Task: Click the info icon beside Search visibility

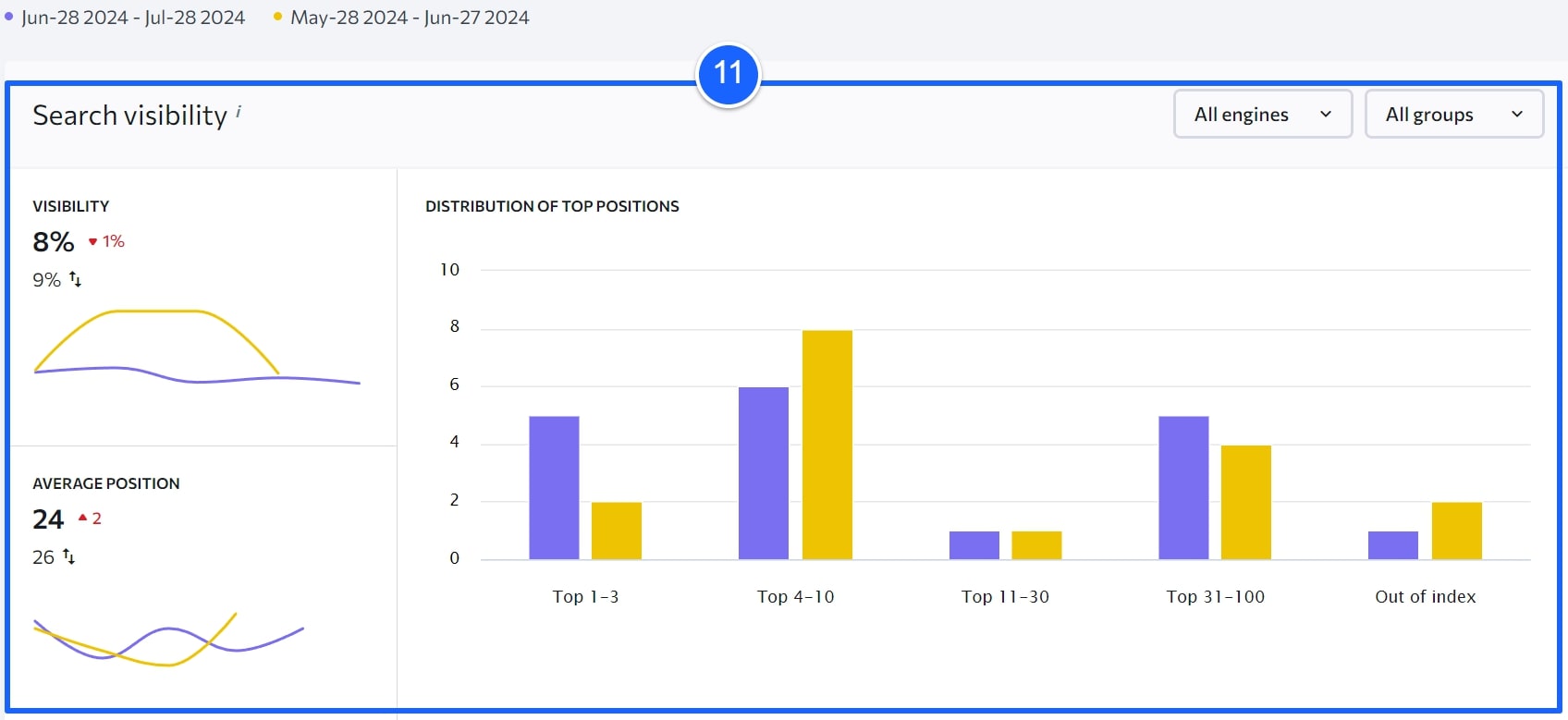Action: click(239, 110)
